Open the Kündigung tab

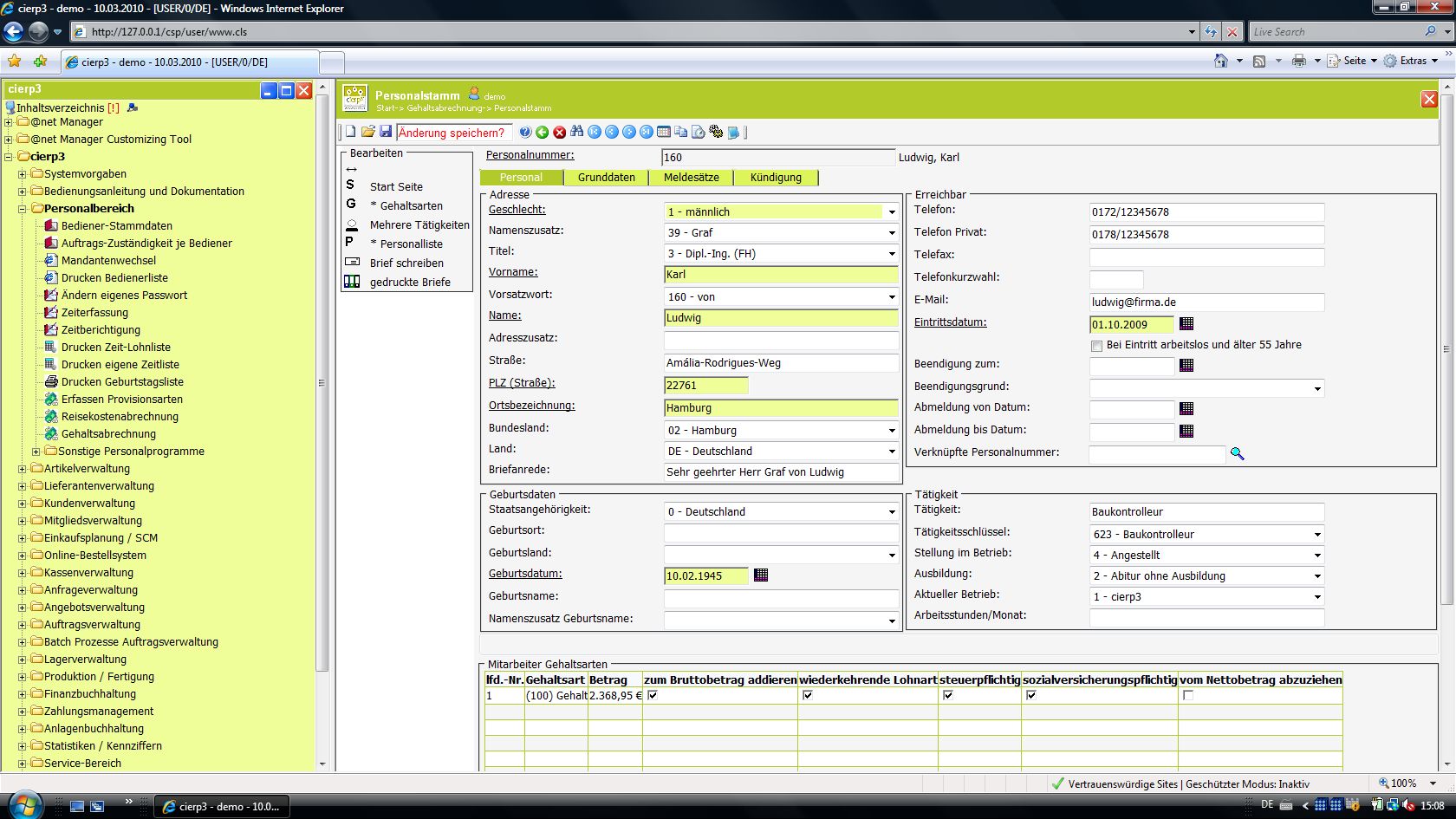(776, 178)
